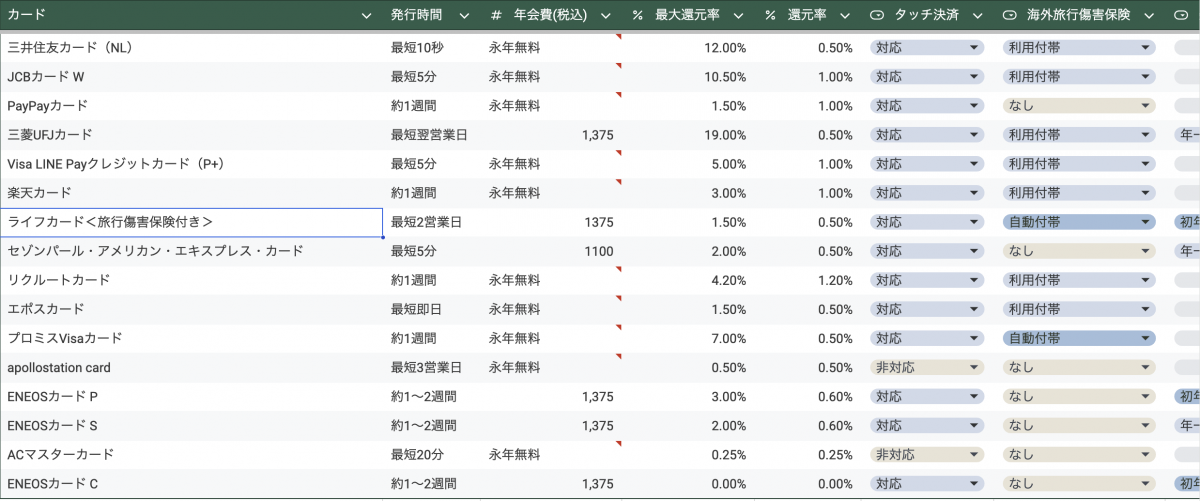
Task: Select 10.50% max reward rate cell
Action: click(688, 76)
